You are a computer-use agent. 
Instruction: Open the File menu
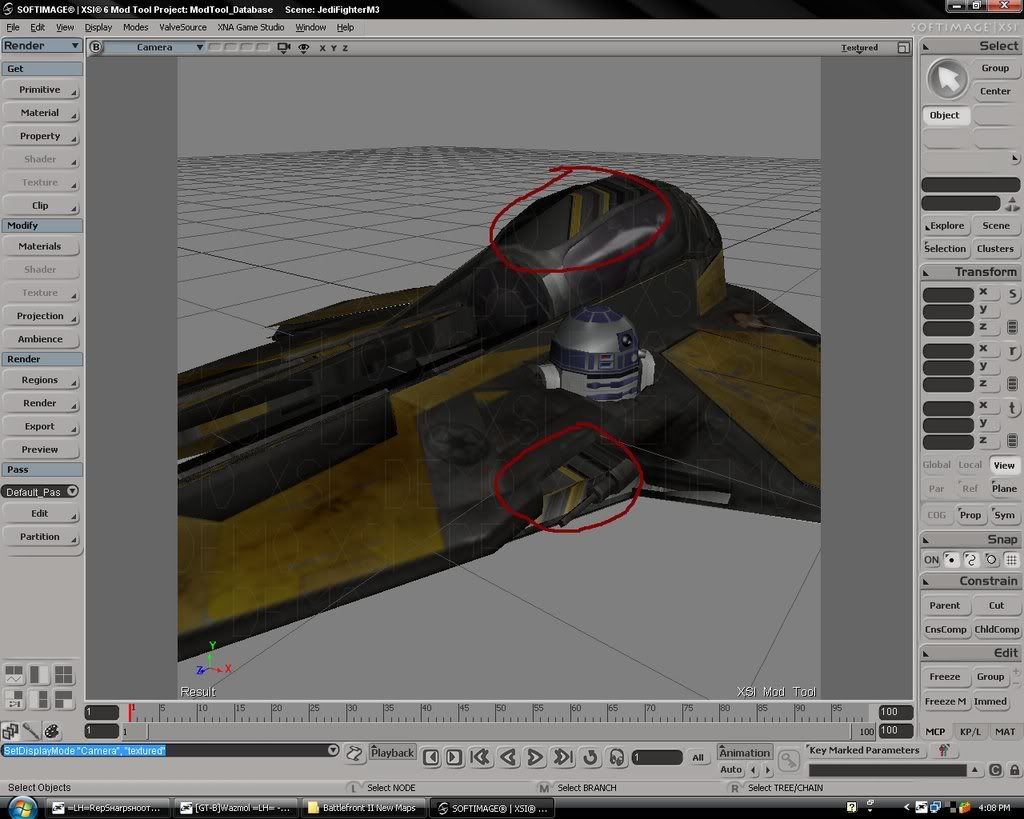point(13,27)
